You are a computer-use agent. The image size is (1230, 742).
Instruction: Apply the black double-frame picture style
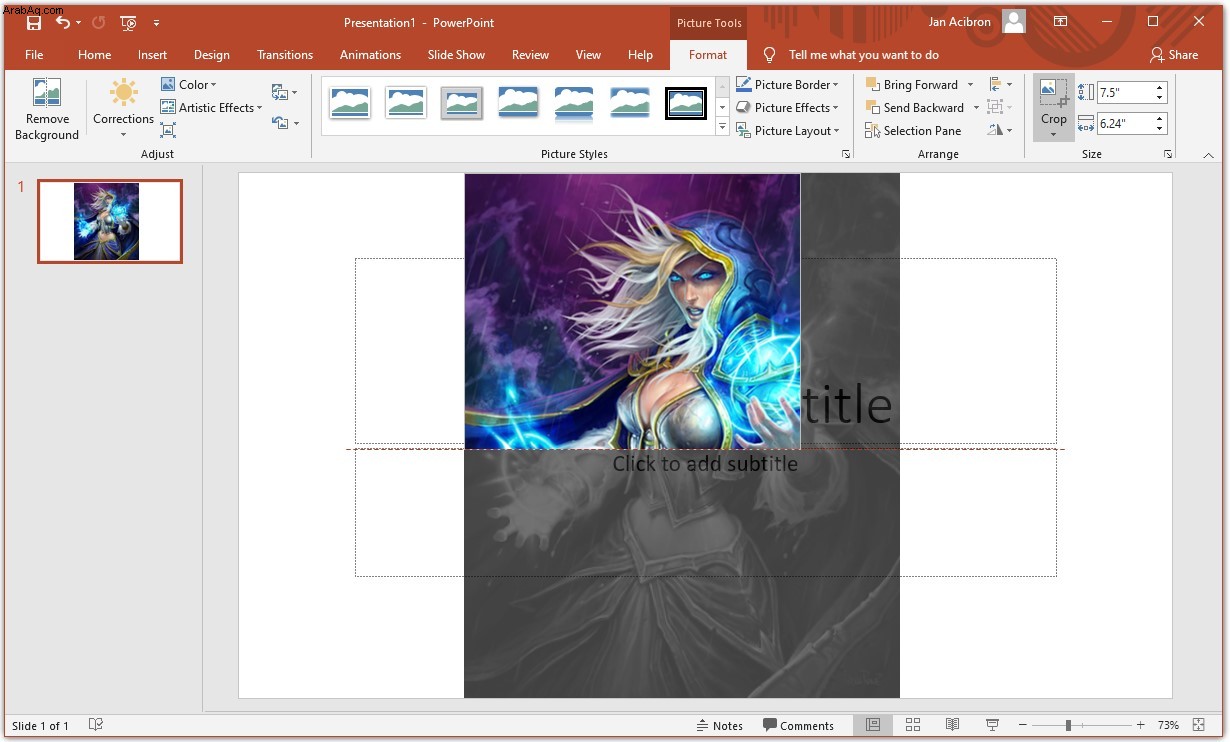(x=686, y=102)
